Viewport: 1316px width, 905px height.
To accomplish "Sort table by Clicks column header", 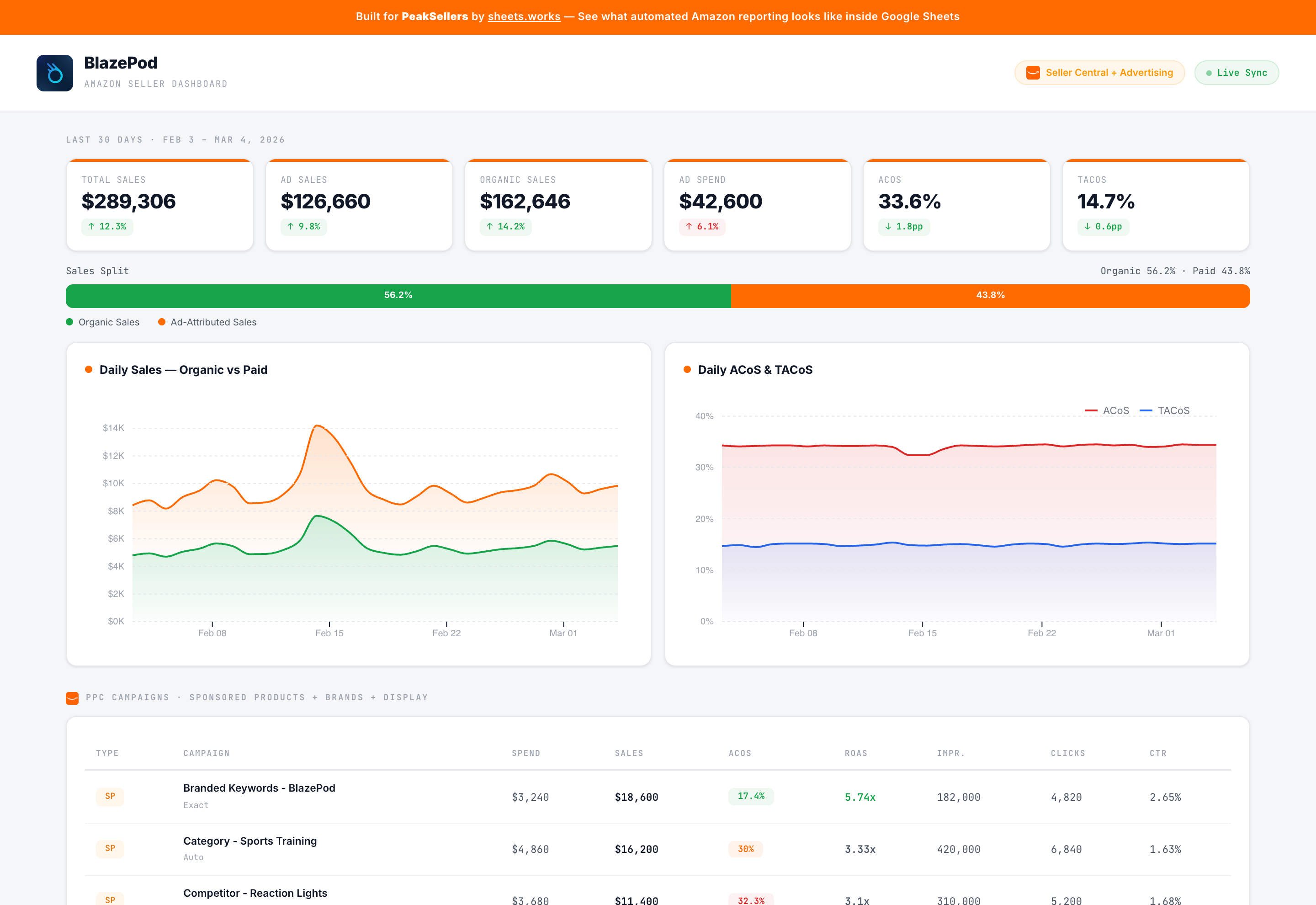I will (1068, 753).
